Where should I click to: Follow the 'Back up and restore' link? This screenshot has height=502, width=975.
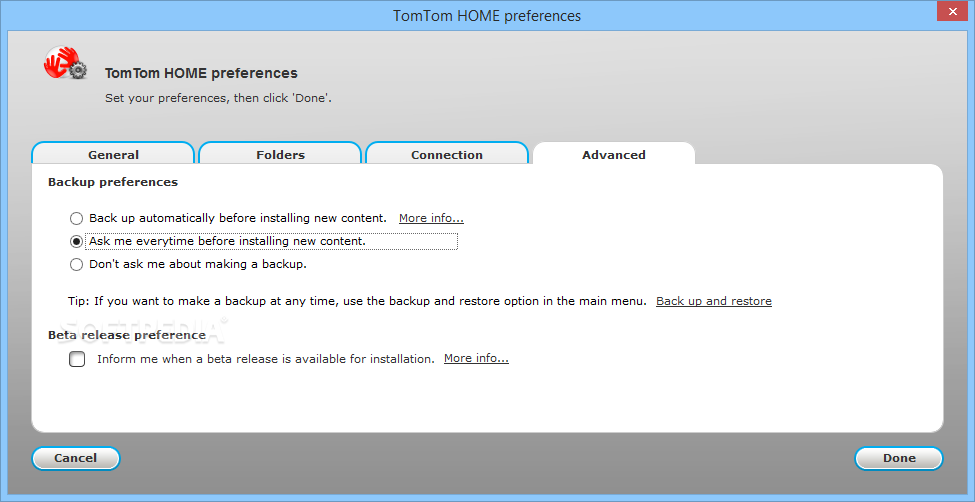(x=714, y=301)
